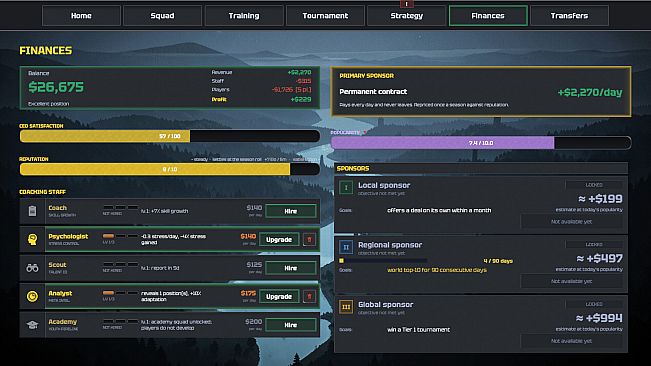Viewport: 651px width, 366px height.
Task: Click the Coach level indicator pips
Action: tap(120, 207)
